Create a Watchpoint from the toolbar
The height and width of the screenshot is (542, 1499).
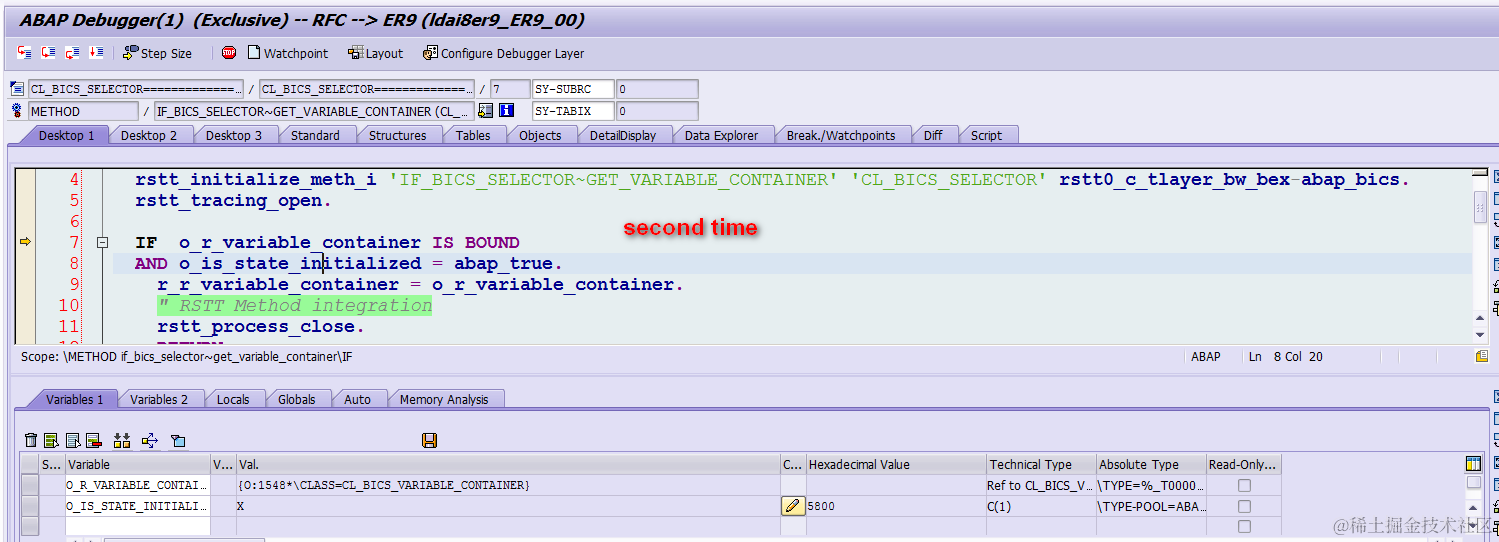point(287,53)
